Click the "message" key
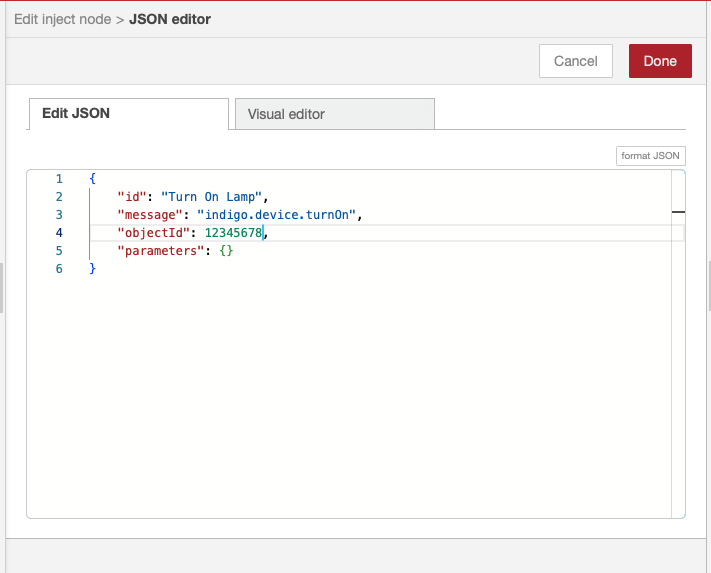Image resolution: width=711 pixels, height=573 pixels. click(x=150, y=215)
